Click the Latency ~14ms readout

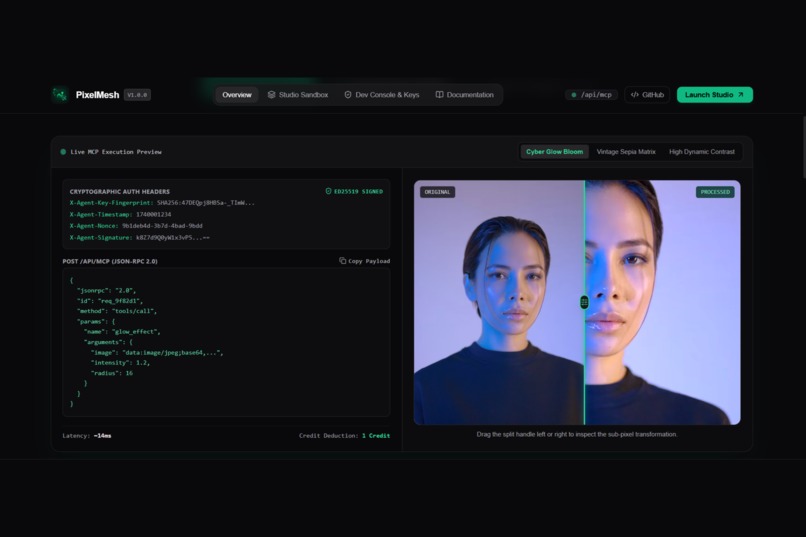tap(87, 436)
